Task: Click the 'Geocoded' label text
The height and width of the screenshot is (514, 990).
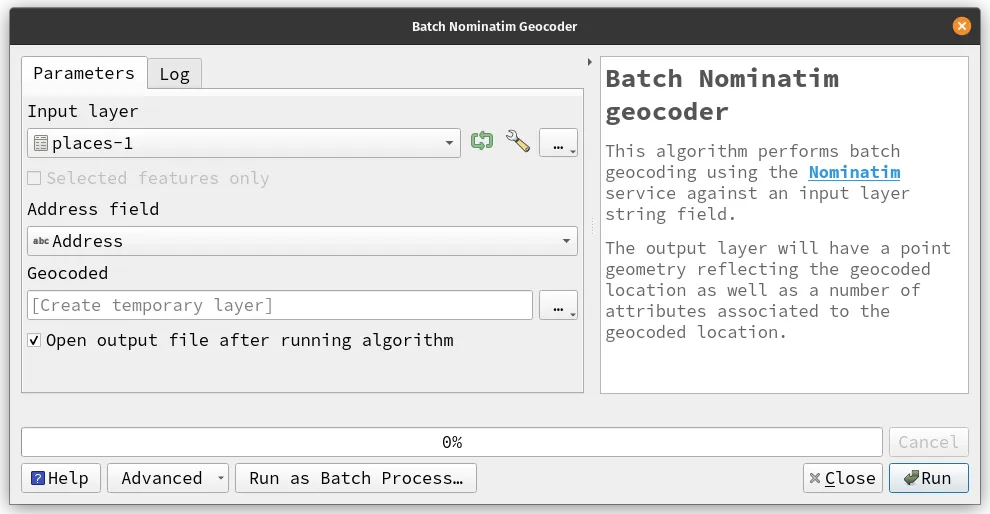Action: [x=68, y=273]
